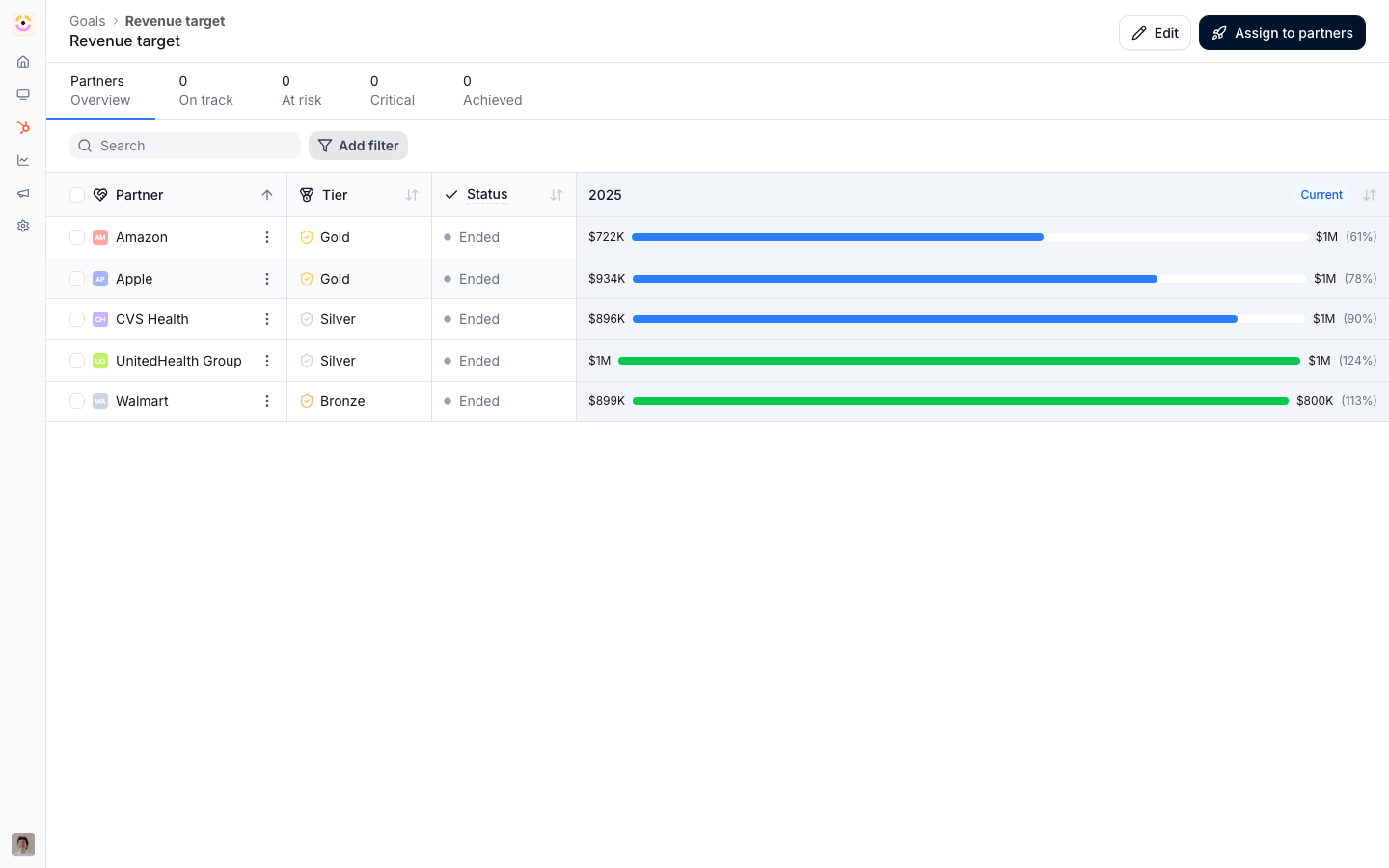
Task: Open the monitor icon in sidebar
Action: point(23,95)
